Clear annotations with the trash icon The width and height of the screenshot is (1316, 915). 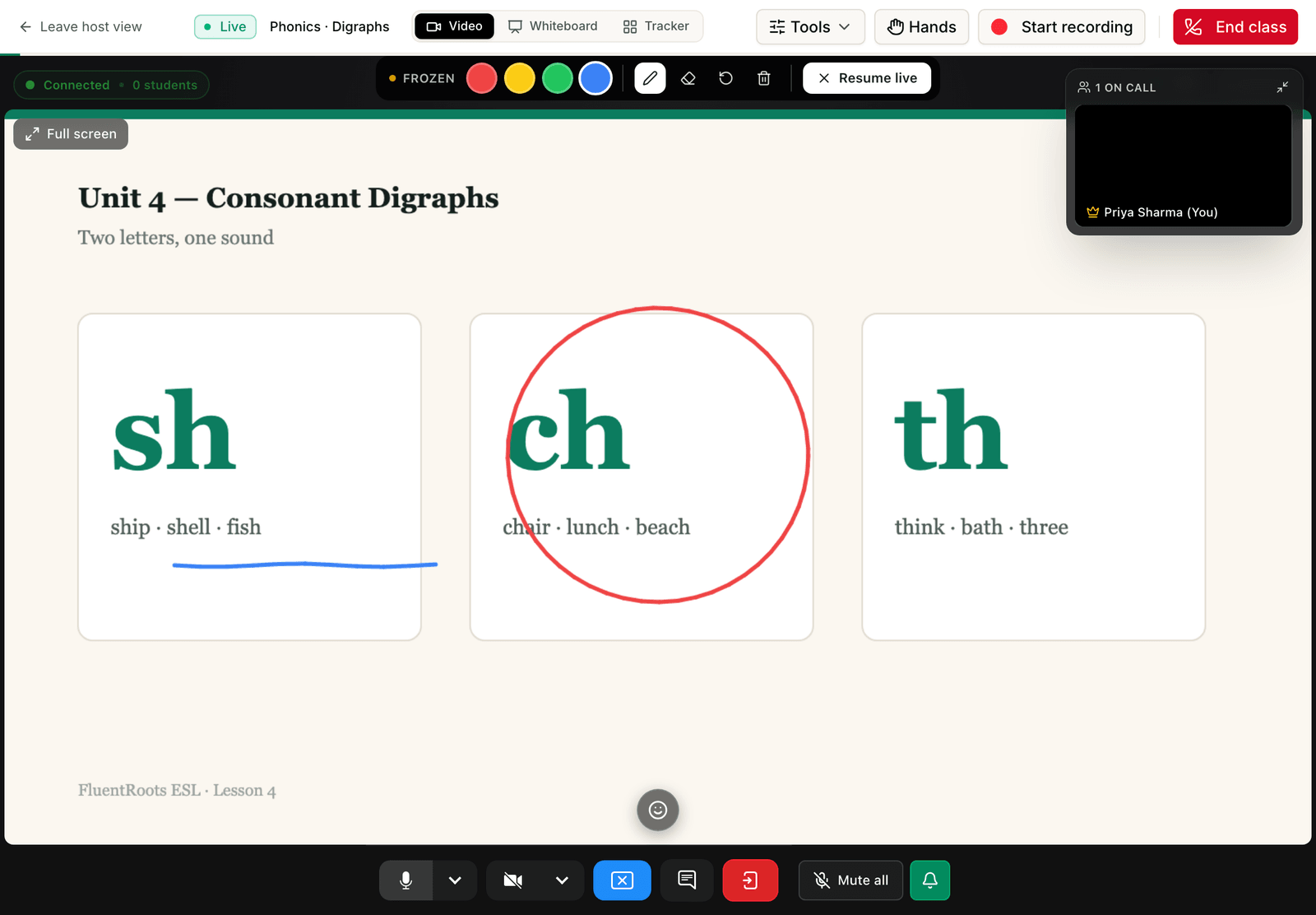pos(764,78)
